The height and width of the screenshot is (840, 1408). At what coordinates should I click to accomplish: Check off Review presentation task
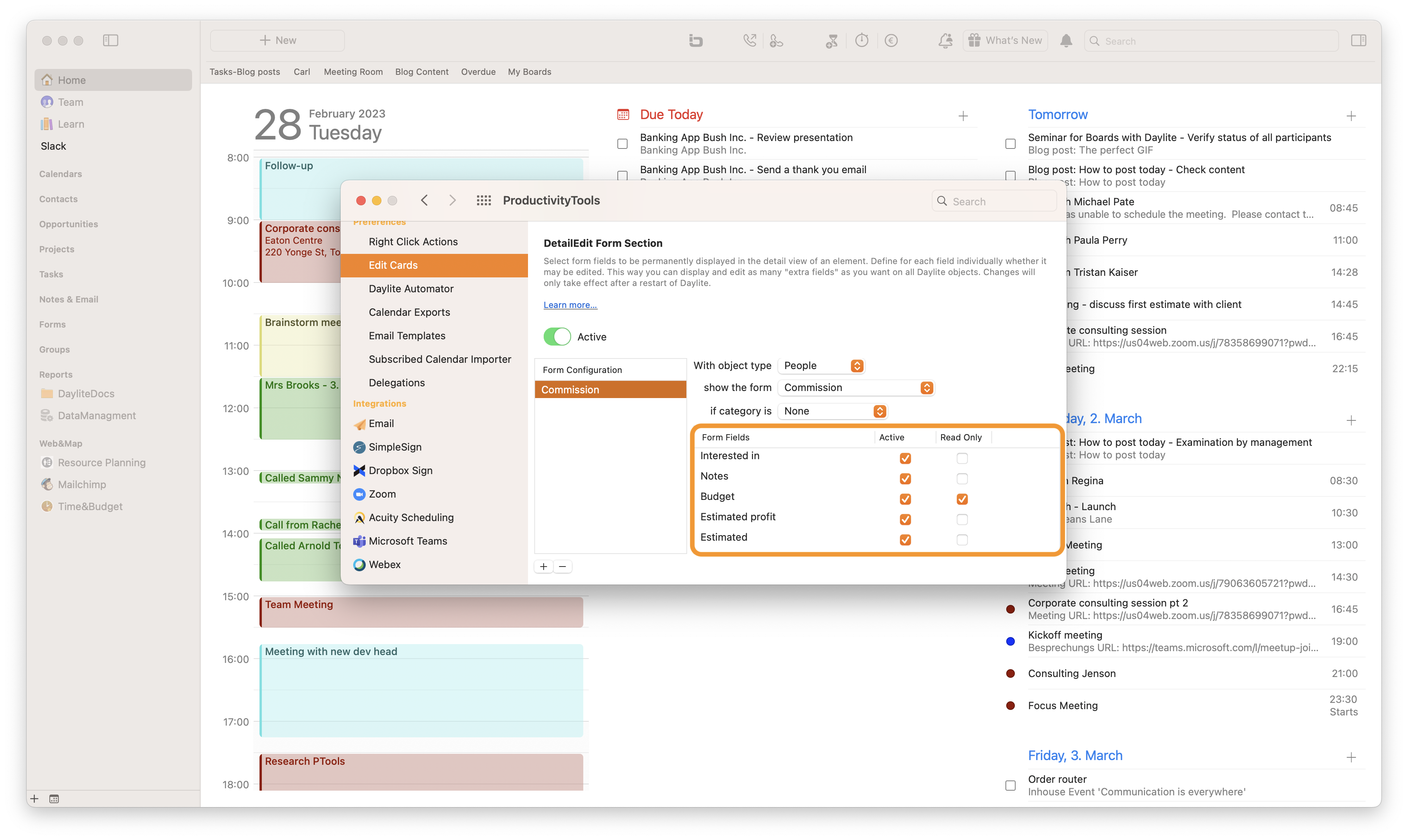click(622, 144)
